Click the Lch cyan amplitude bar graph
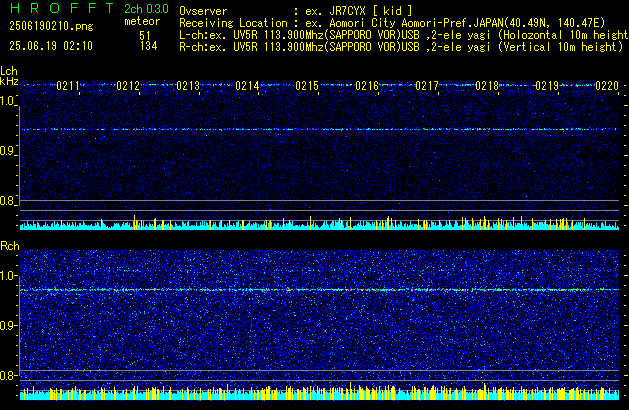This screenshot has width=629, height=410. 319,223
